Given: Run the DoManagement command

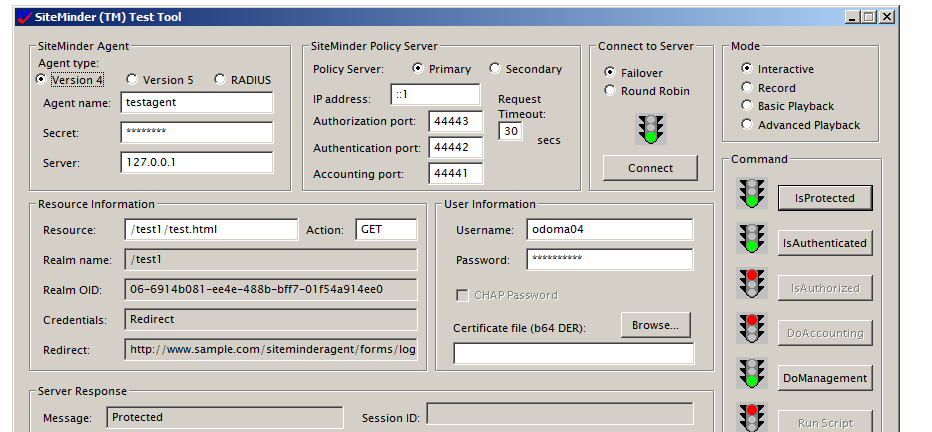Looking at the screenshot, I should pyautogui.click(x=825, y=378).
